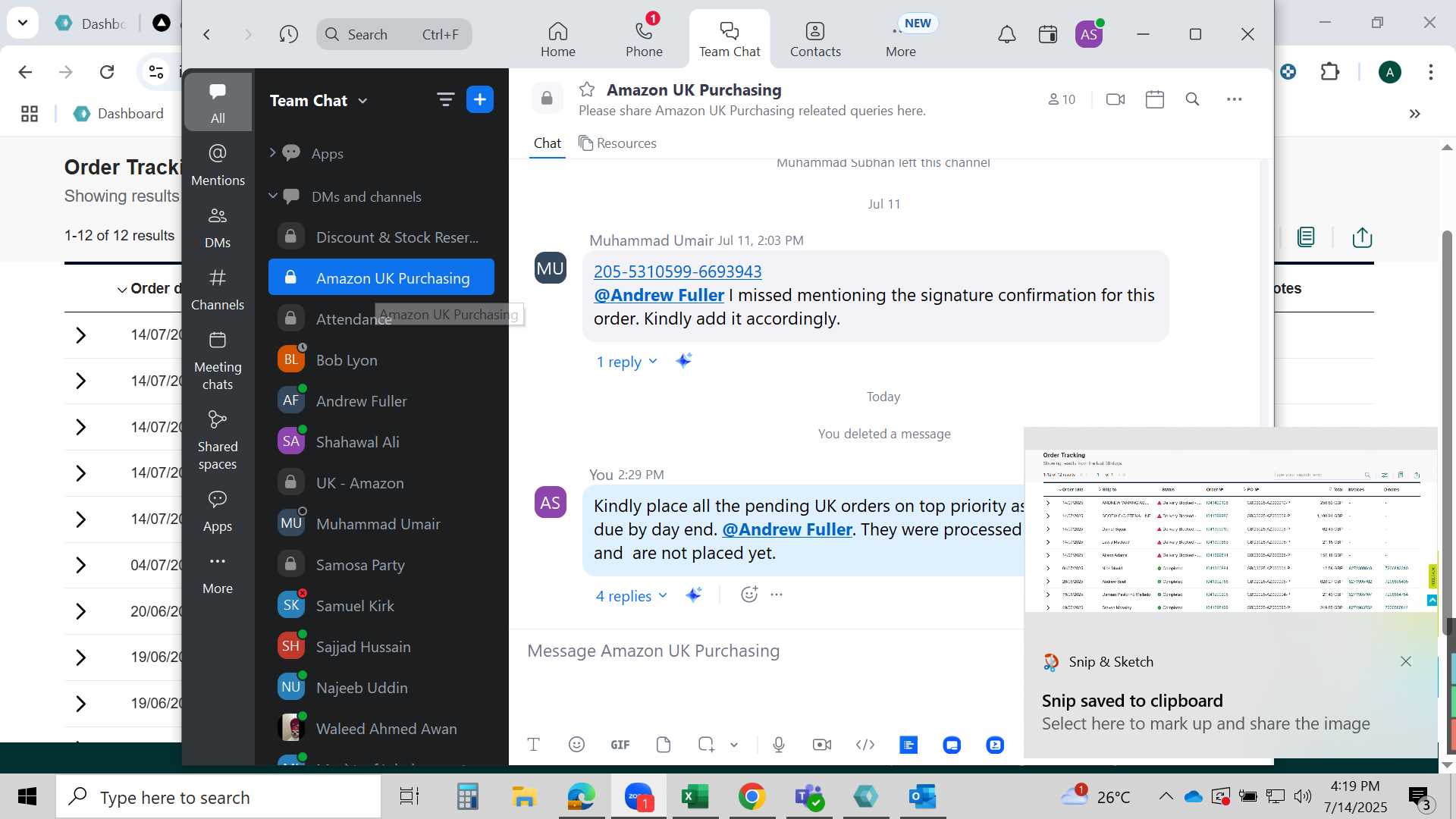Viewport: 1456px width, 819px height.
Task: Open Bob Lyon chat
Action: pyautogui.click(x=381, y=360)
